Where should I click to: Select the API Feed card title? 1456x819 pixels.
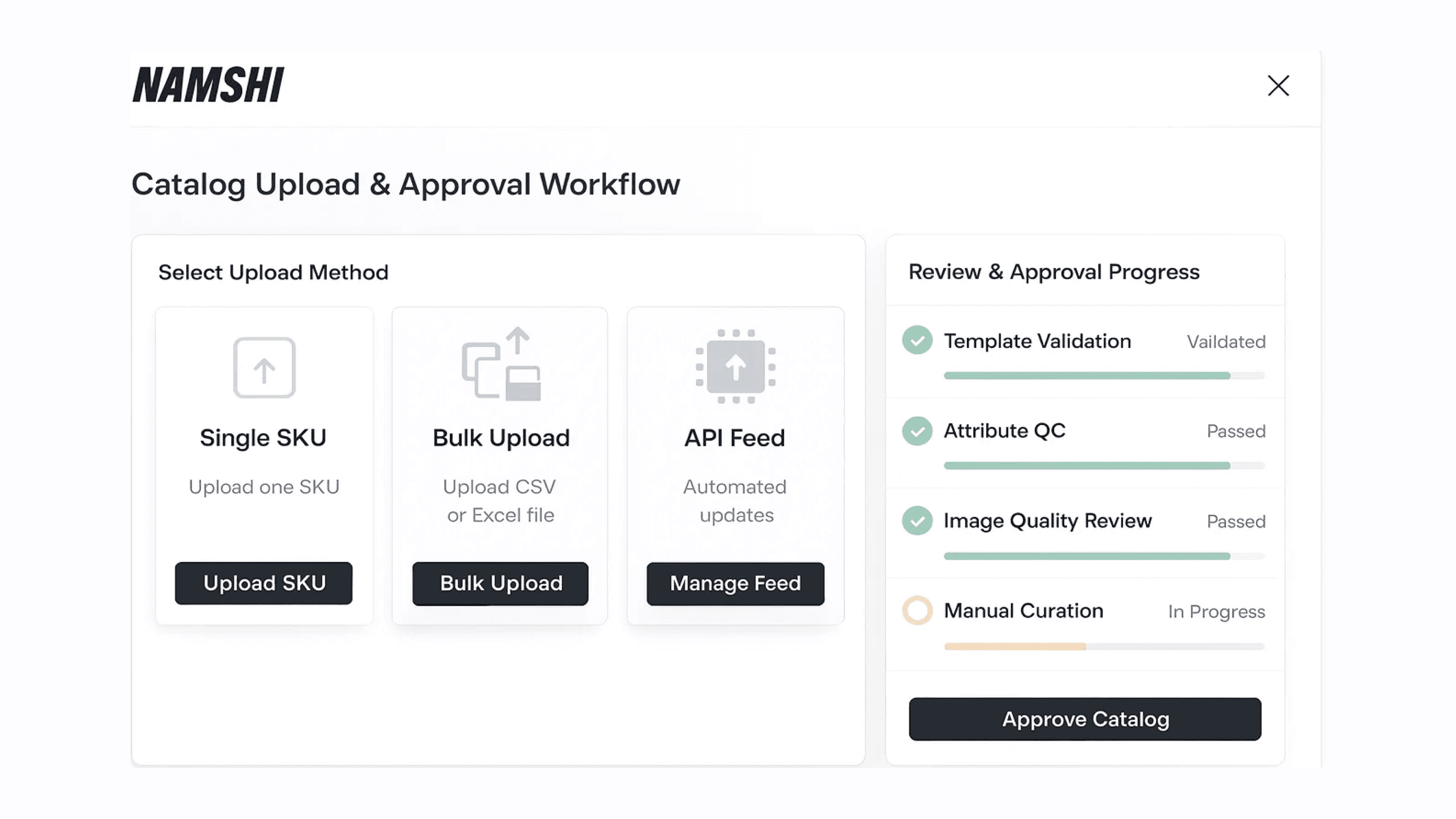[x=735, y=438]
